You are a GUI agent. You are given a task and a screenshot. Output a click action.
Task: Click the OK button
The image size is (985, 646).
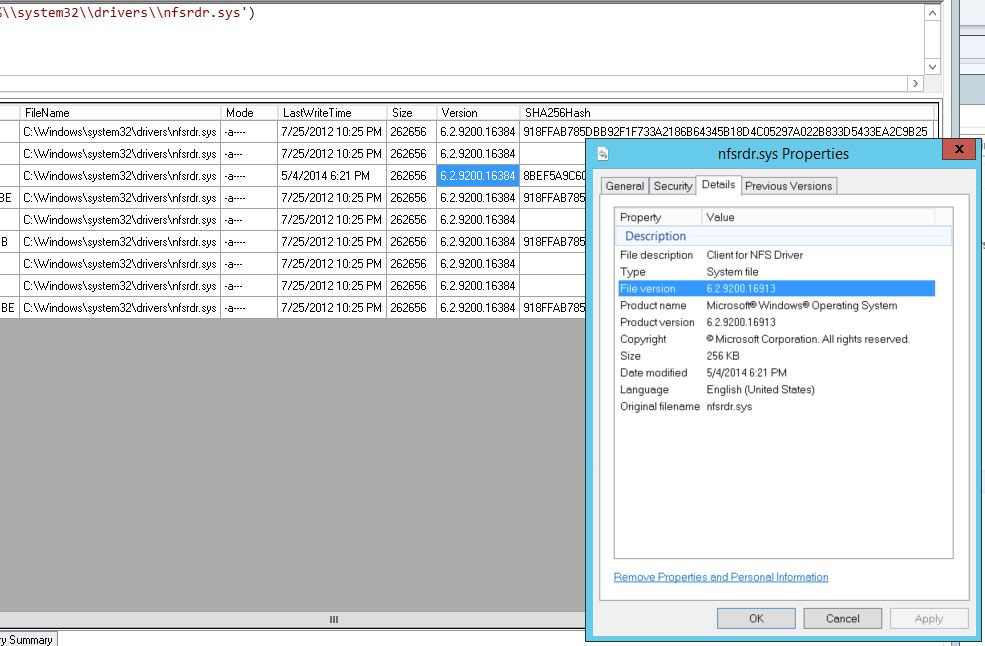coord(756,618)
